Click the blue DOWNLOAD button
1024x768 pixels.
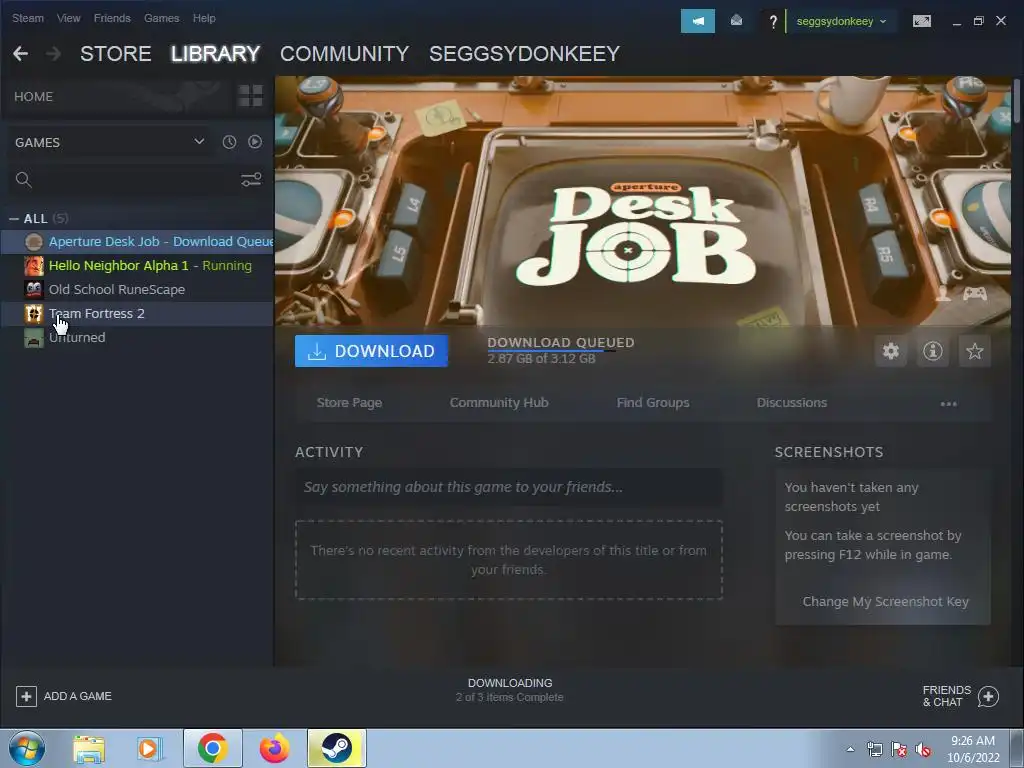(371, 351)
